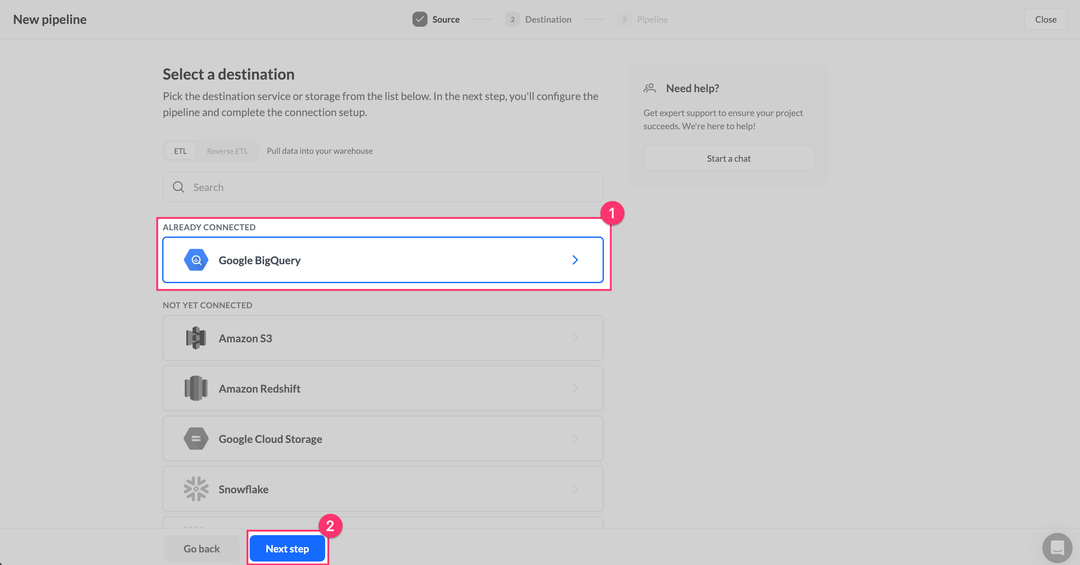Click the Need help? heading
1080x565 pixels.
click(x=692, y=88)
